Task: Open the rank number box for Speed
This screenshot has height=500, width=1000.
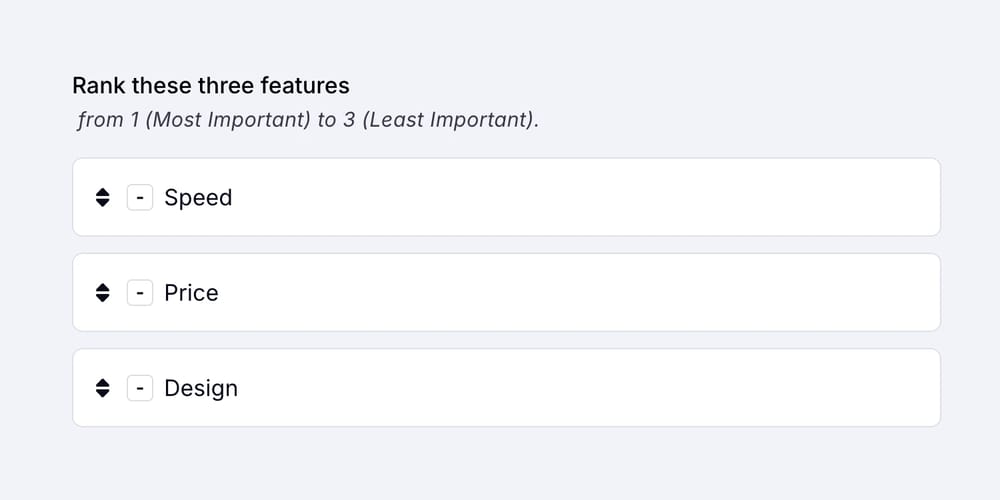Action: coord(140,198)
